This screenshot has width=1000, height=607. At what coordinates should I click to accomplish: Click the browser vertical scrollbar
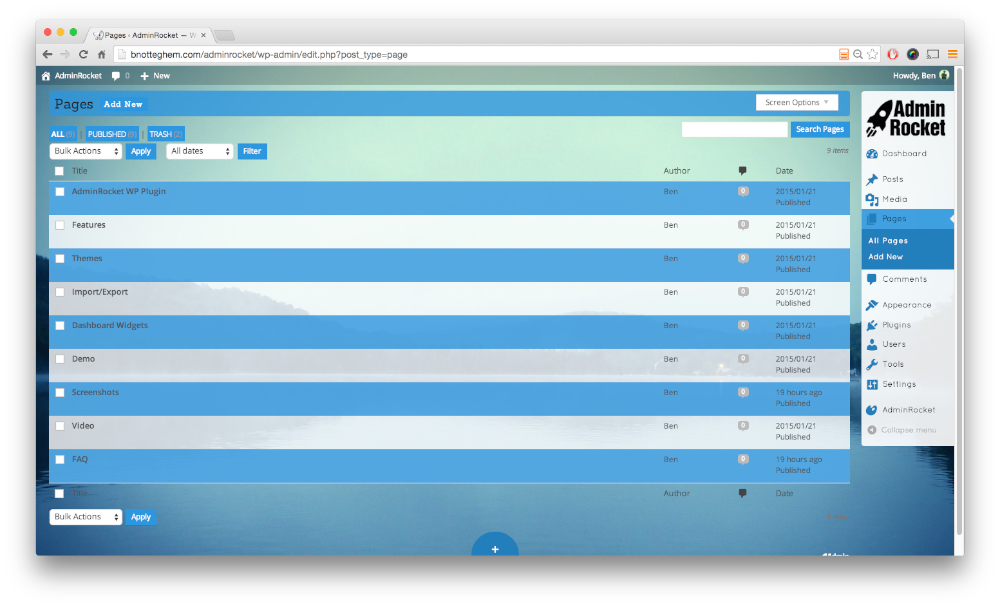click(x=959, y=300)
